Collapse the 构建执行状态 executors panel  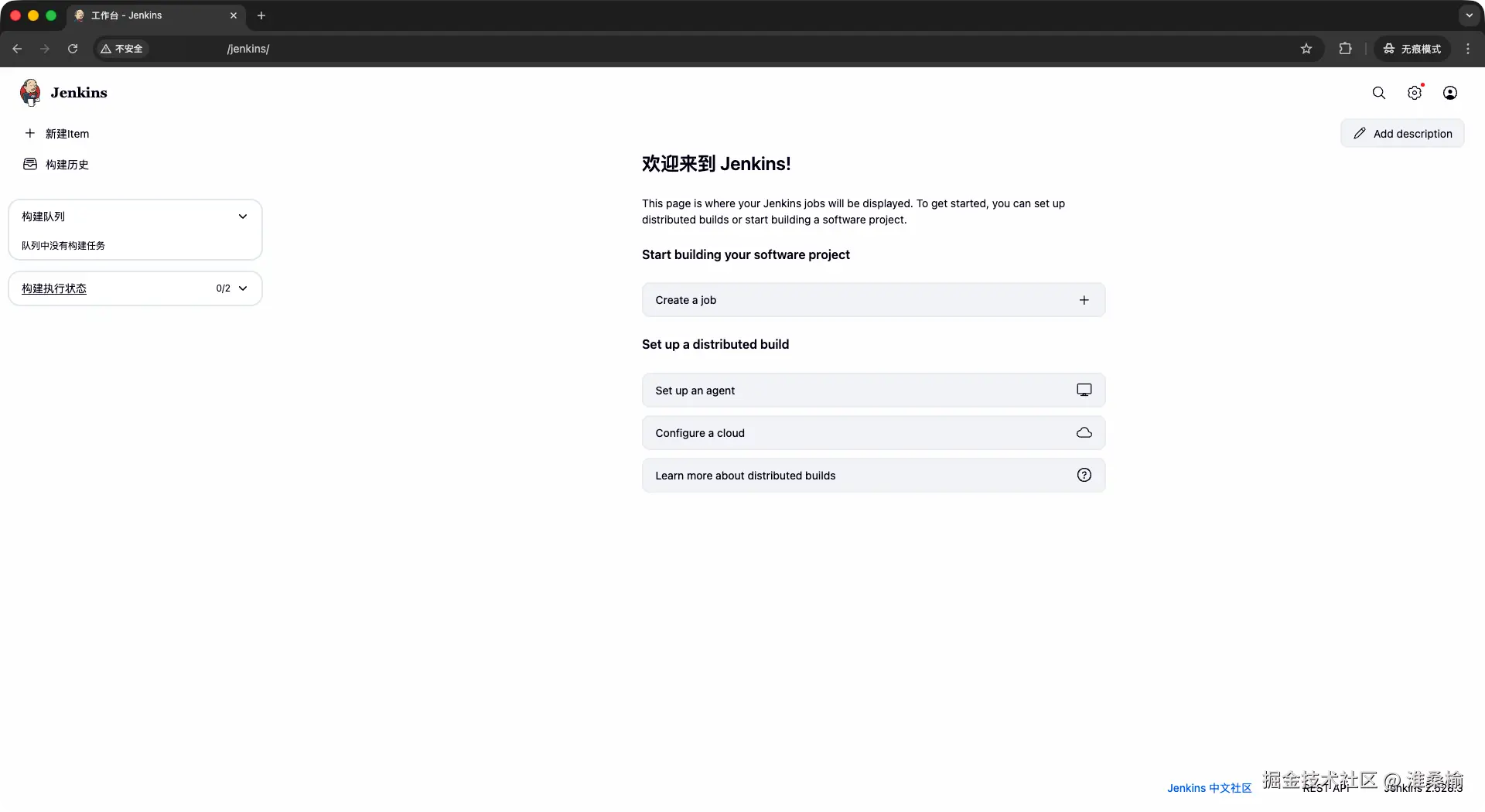click(243, 288)
